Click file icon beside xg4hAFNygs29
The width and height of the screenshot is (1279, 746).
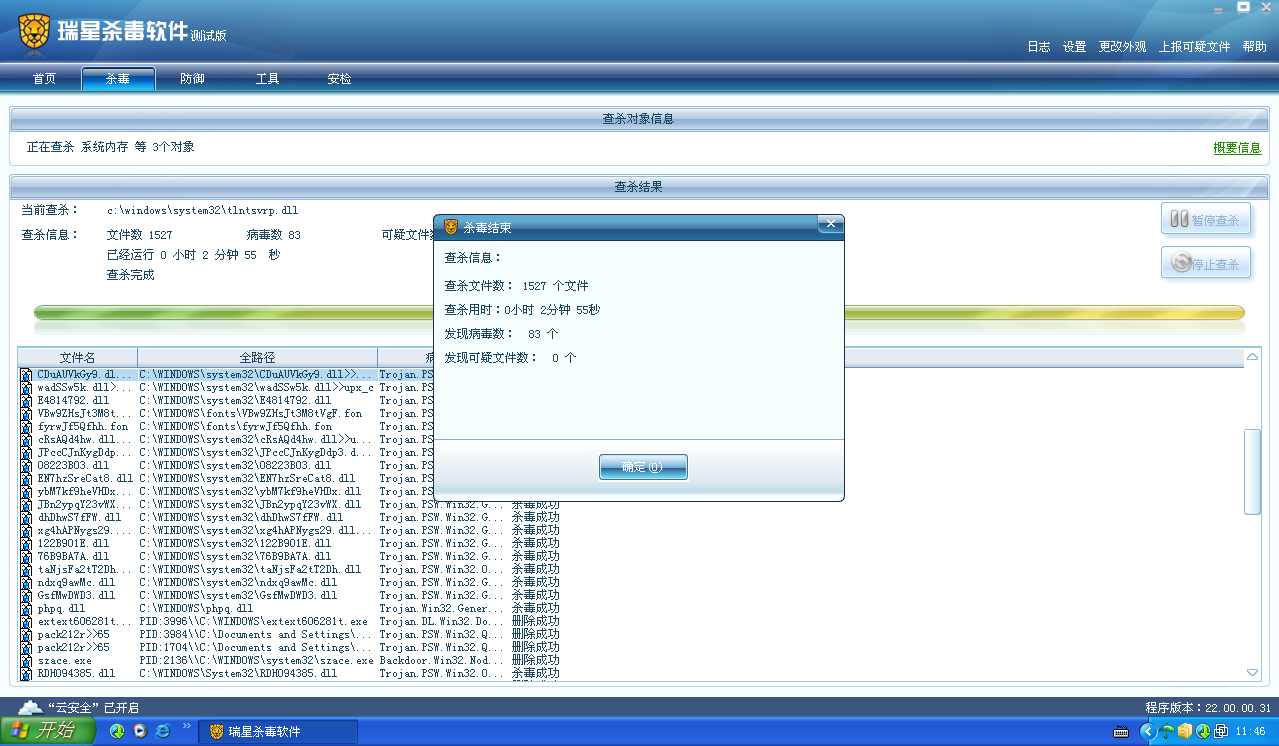26,530
